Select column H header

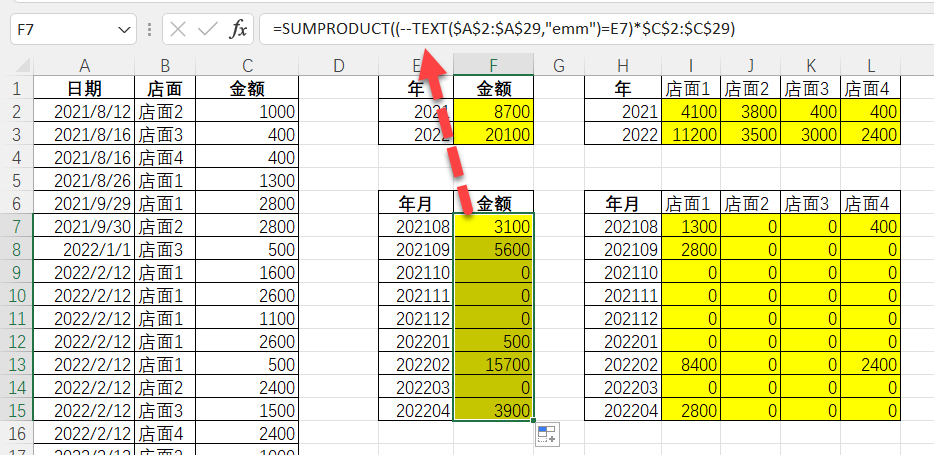[622, 66]
